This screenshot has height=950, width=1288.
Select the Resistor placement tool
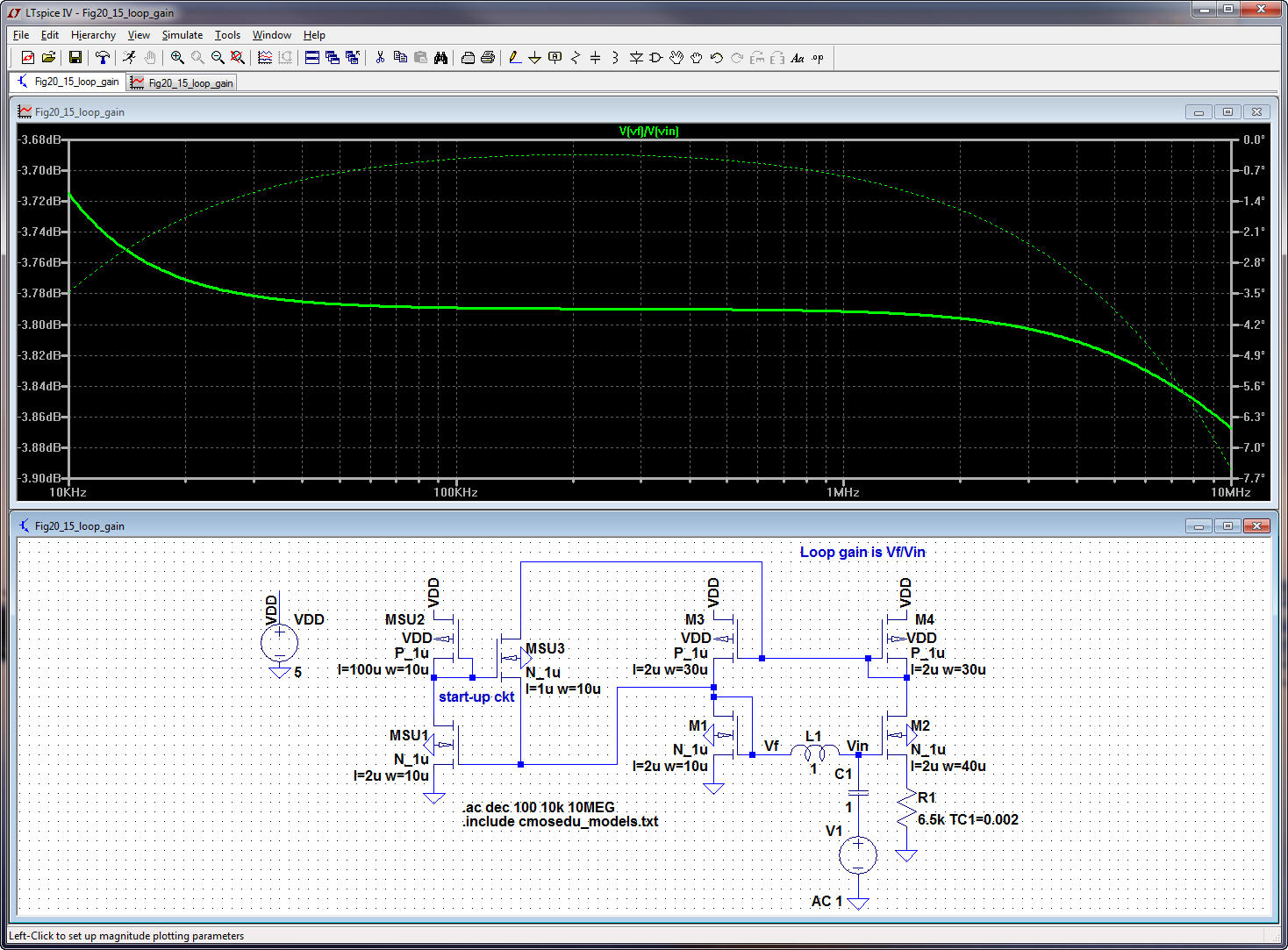(576, 58)
